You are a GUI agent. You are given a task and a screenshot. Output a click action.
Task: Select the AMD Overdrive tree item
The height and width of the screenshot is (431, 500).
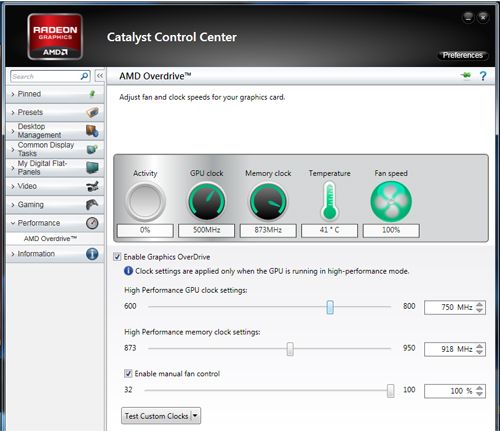pos(50,239)
